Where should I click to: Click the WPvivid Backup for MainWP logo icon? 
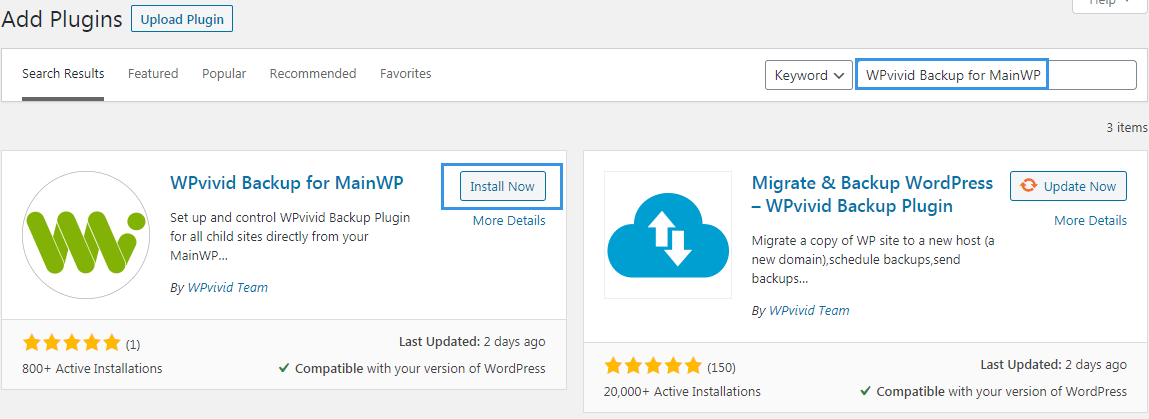coord(86,234)
